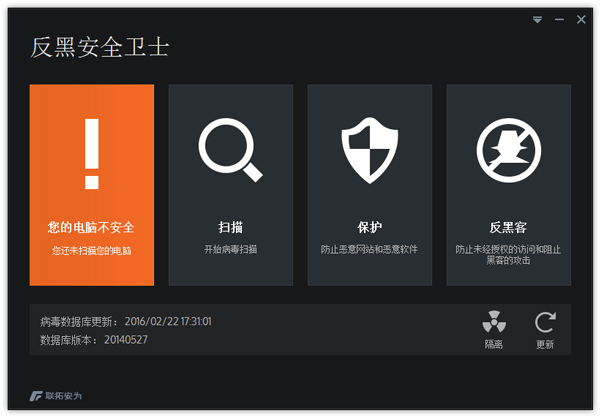
Task: Click the database version 20140527 value
Action: [x=126, y=340]
